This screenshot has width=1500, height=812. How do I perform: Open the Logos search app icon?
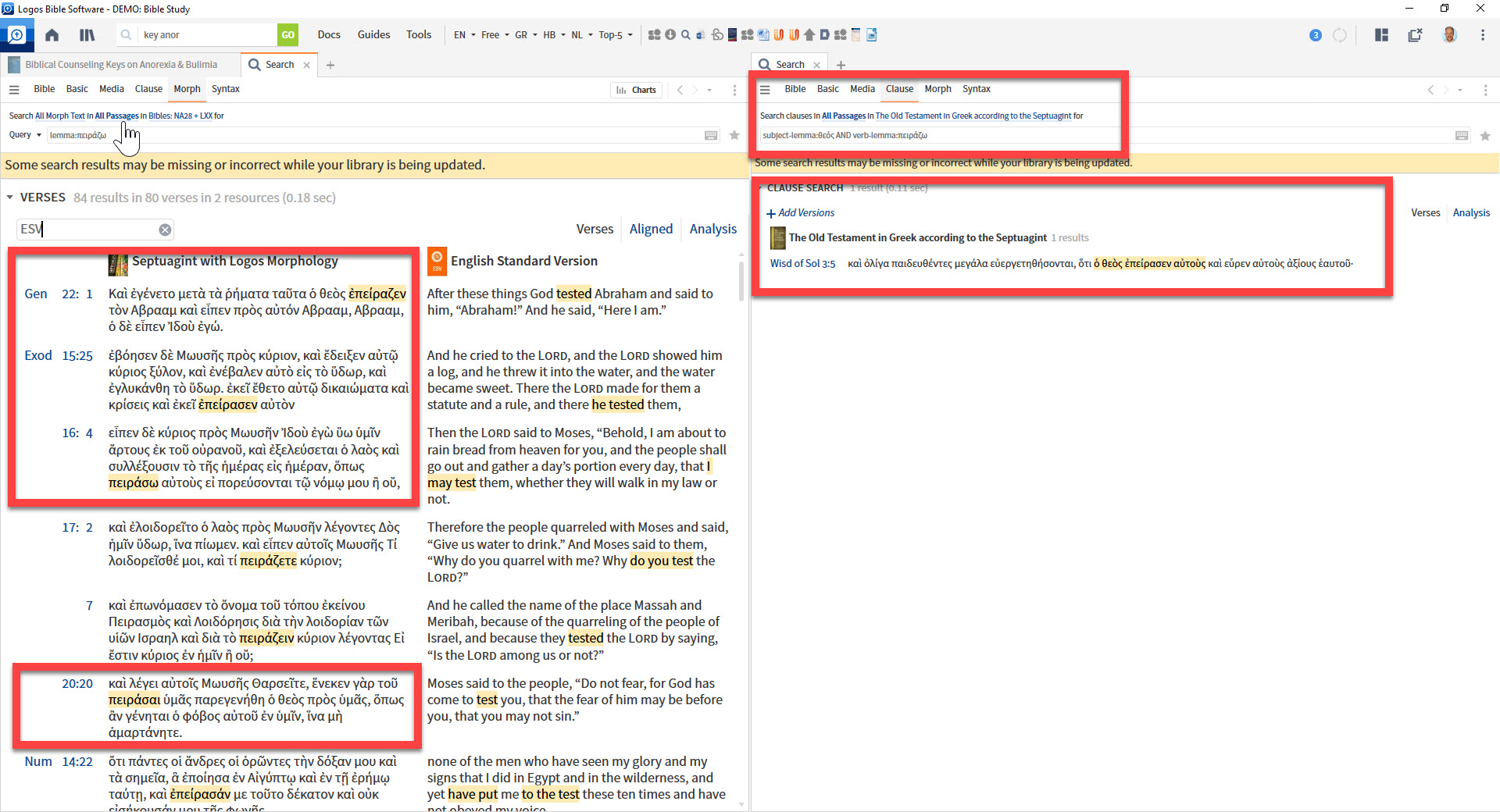point(16,35)
